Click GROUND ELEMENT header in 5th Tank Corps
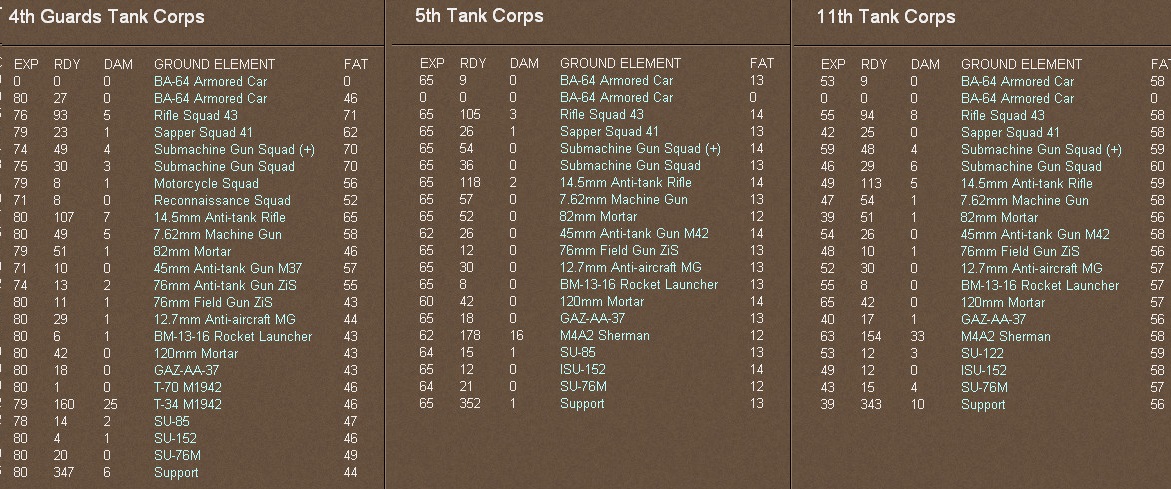This screenshot has height=489, width=1171. pyautogui.click(x=620, y=63)
